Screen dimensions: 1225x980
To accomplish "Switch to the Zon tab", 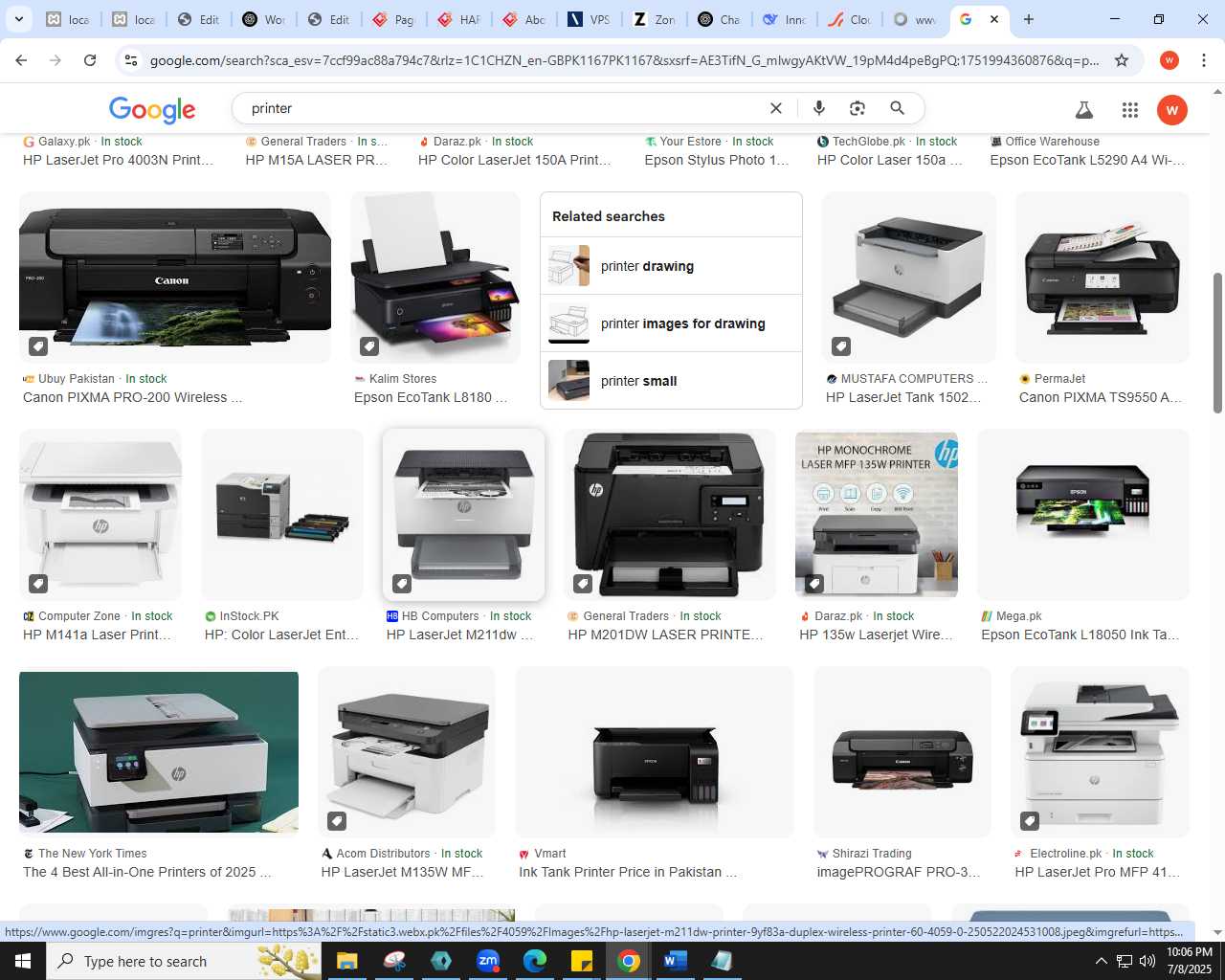I will tap(655, 19).
